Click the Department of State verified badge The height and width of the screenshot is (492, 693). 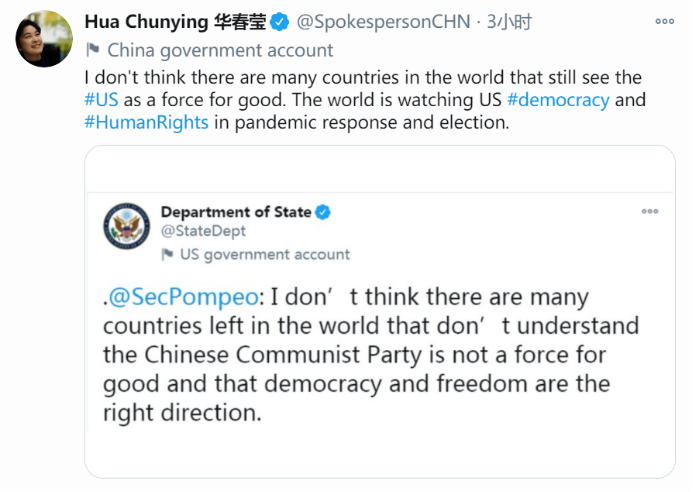pyautogui.click(x=323, y=212)
